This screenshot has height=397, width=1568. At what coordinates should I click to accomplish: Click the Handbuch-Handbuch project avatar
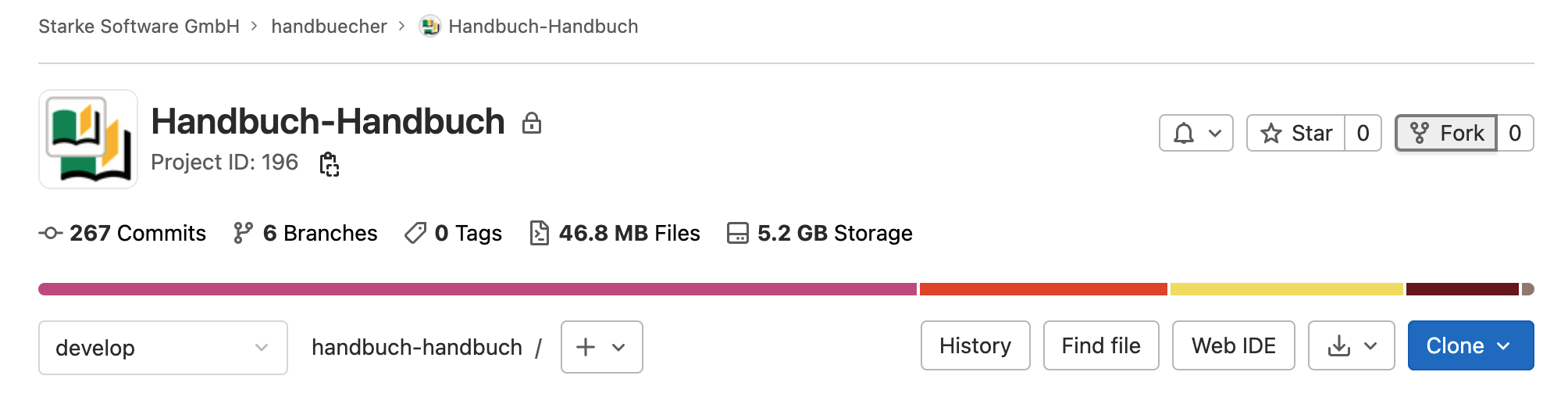pos(88,139)
